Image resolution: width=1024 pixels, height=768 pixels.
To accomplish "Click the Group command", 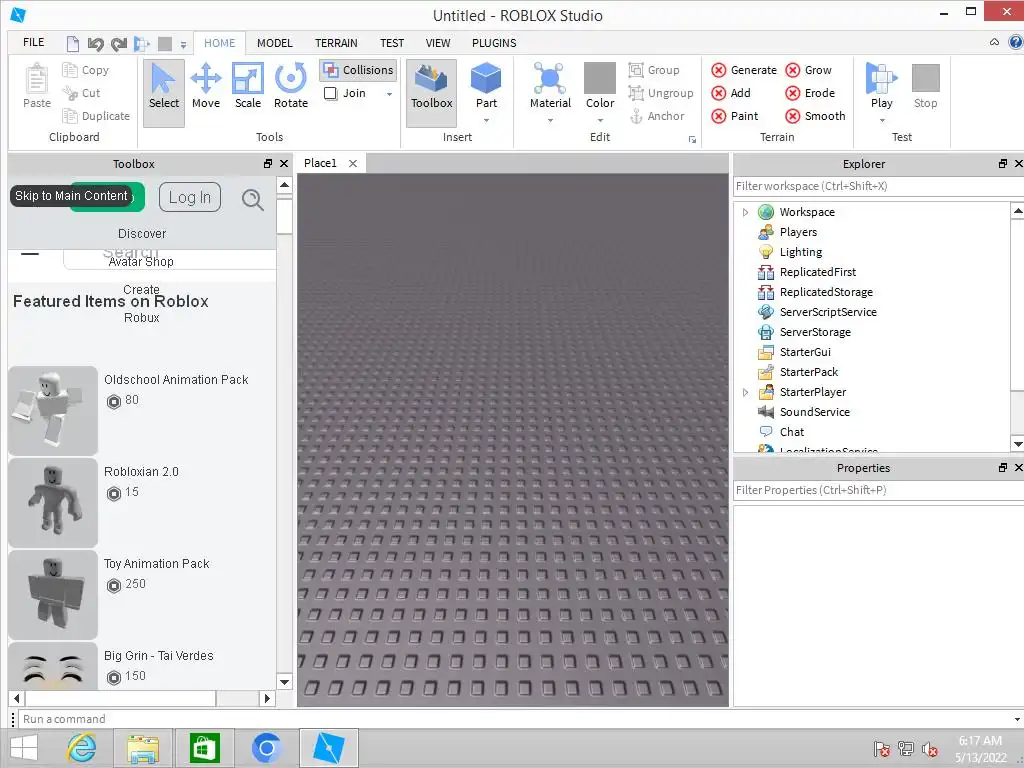I will (x=654, y=70).
